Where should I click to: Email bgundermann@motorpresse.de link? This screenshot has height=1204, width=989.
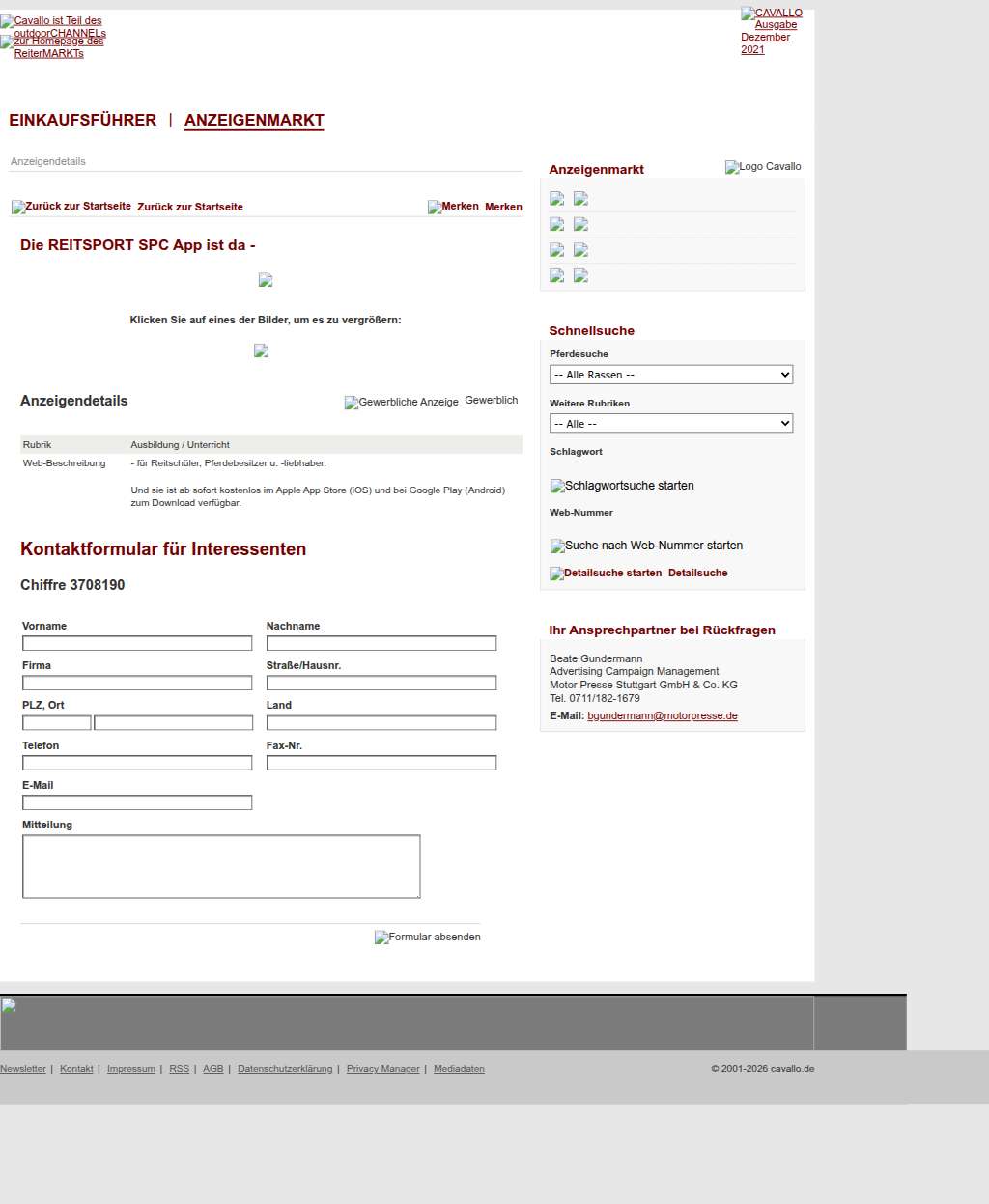point(662,716)
